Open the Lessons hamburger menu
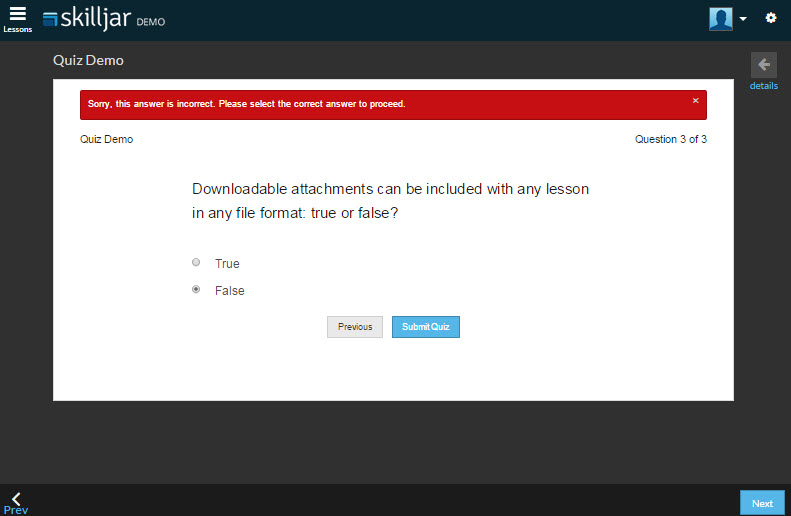Viewport: 791px width, 516px height. coord(17,19)
